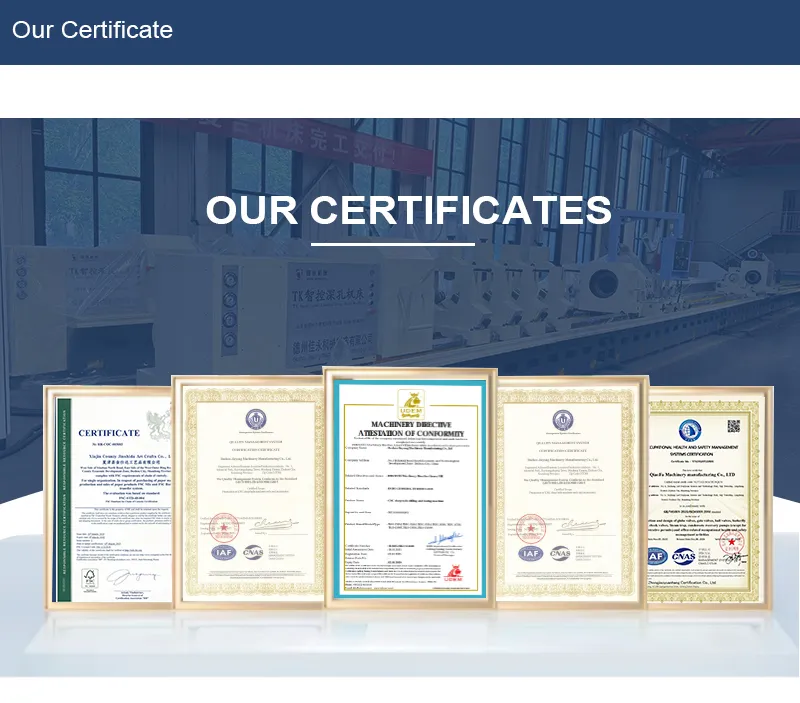800x703 pixels.
Task: Click the "OUR CERTIFICATES" banner heading
Action: 408,210
